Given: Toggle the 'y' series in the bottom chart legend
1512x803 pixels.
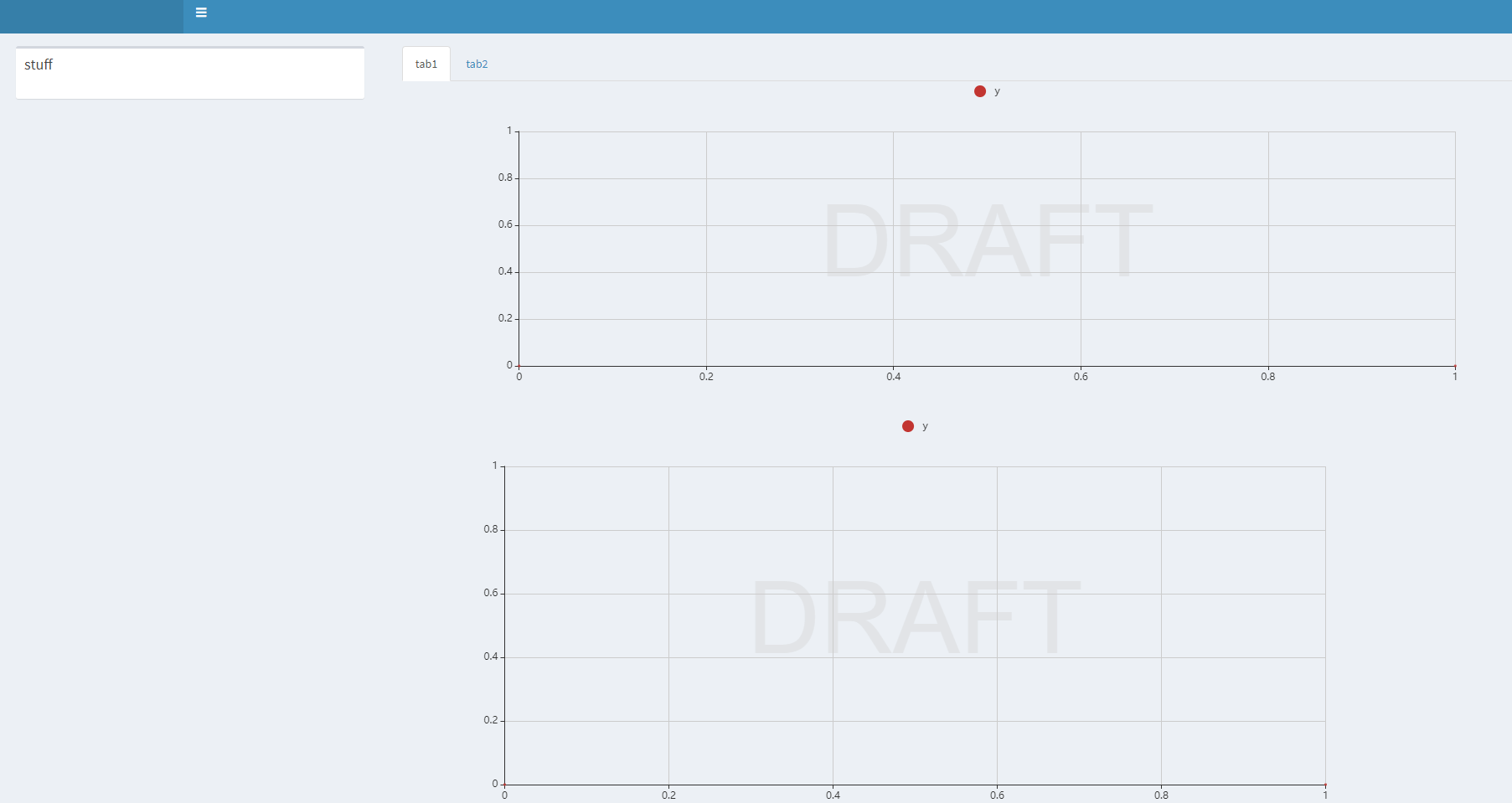Looking at the screenshot, I should pos(925,425).
